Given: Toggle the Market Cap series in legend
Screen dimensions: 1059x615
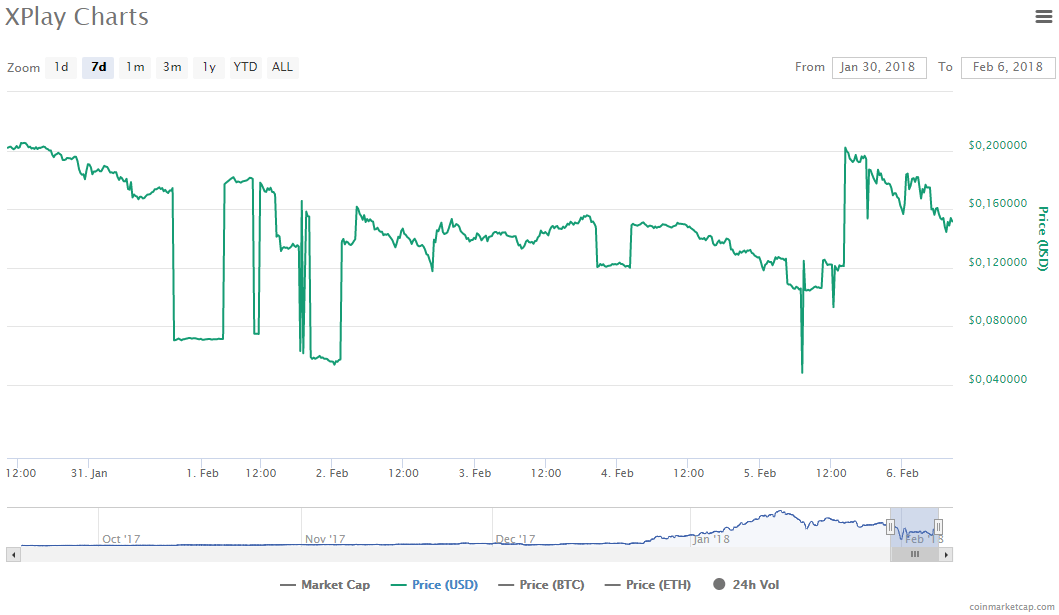Looking at the screenshot, I should [x=325, y=585].
